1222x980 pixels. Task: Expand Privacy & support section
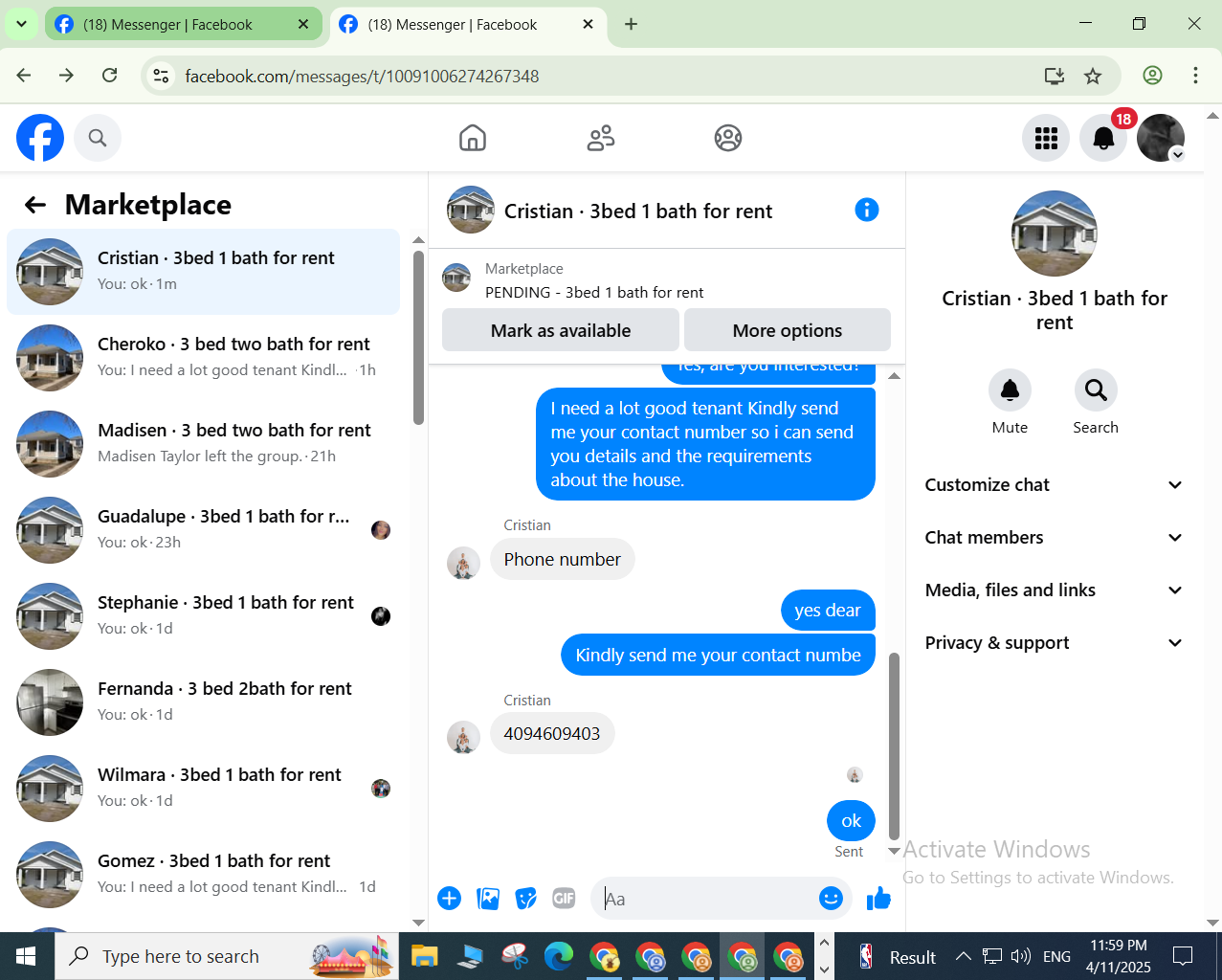click(x=1055, y=643)
